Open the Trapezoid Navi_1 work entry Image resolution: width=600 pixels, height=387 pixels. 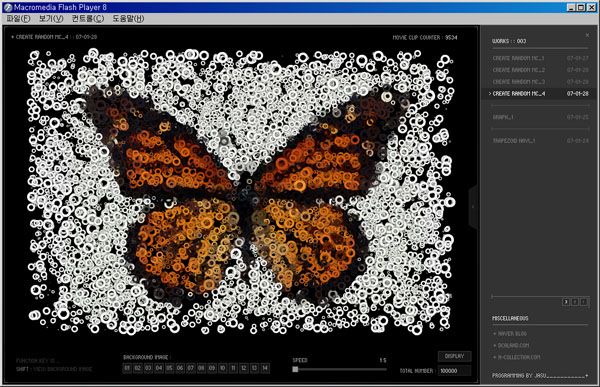point(540,141)
